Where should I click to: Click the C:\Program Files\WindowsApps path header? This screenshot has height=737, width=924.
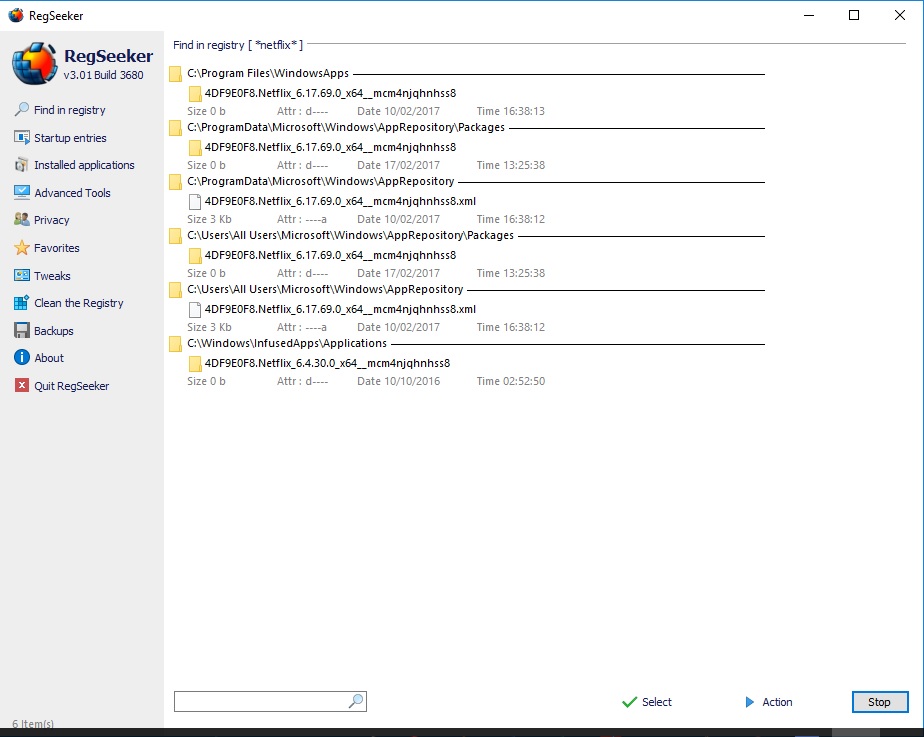pos(268,74)
